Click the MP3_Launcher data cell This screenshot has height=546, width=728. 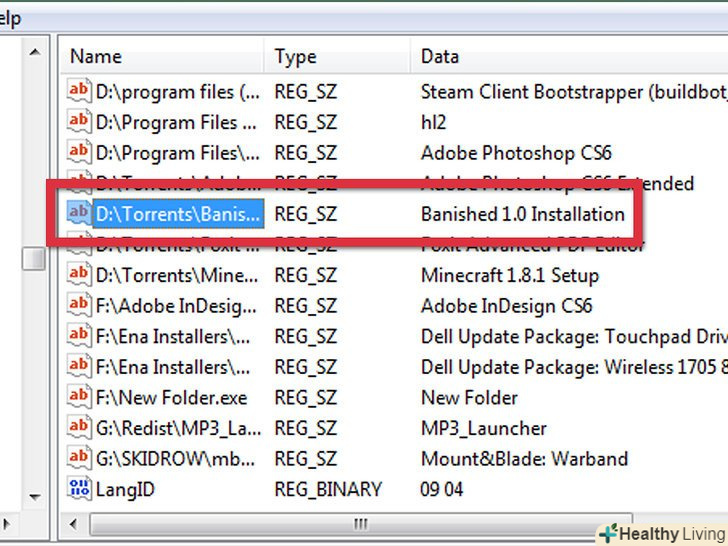click(x=484, y=429)
